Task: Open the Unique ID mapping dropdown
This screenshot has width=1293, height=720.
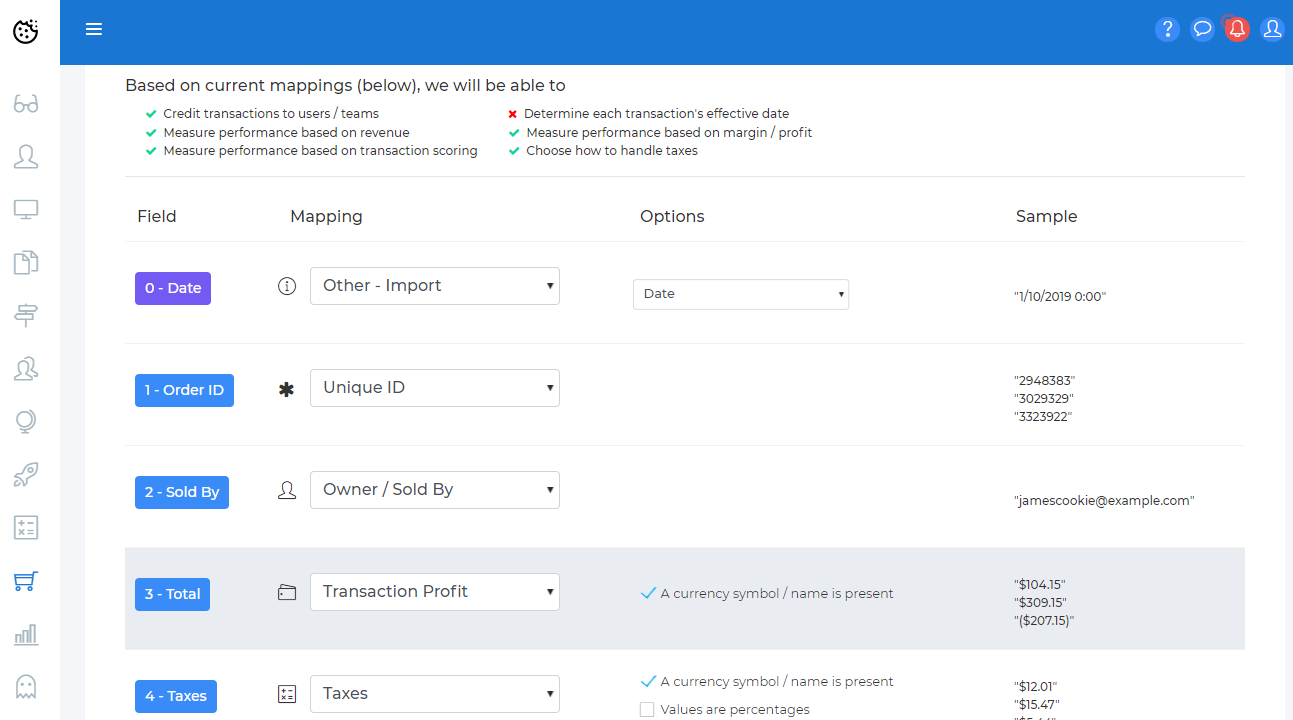Action: click(435, 388)
